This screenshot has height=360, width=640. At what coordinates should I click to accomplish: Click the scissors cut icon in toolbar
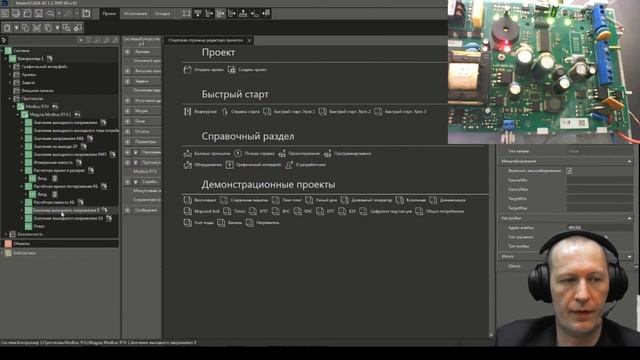click(x=37, y=28)
